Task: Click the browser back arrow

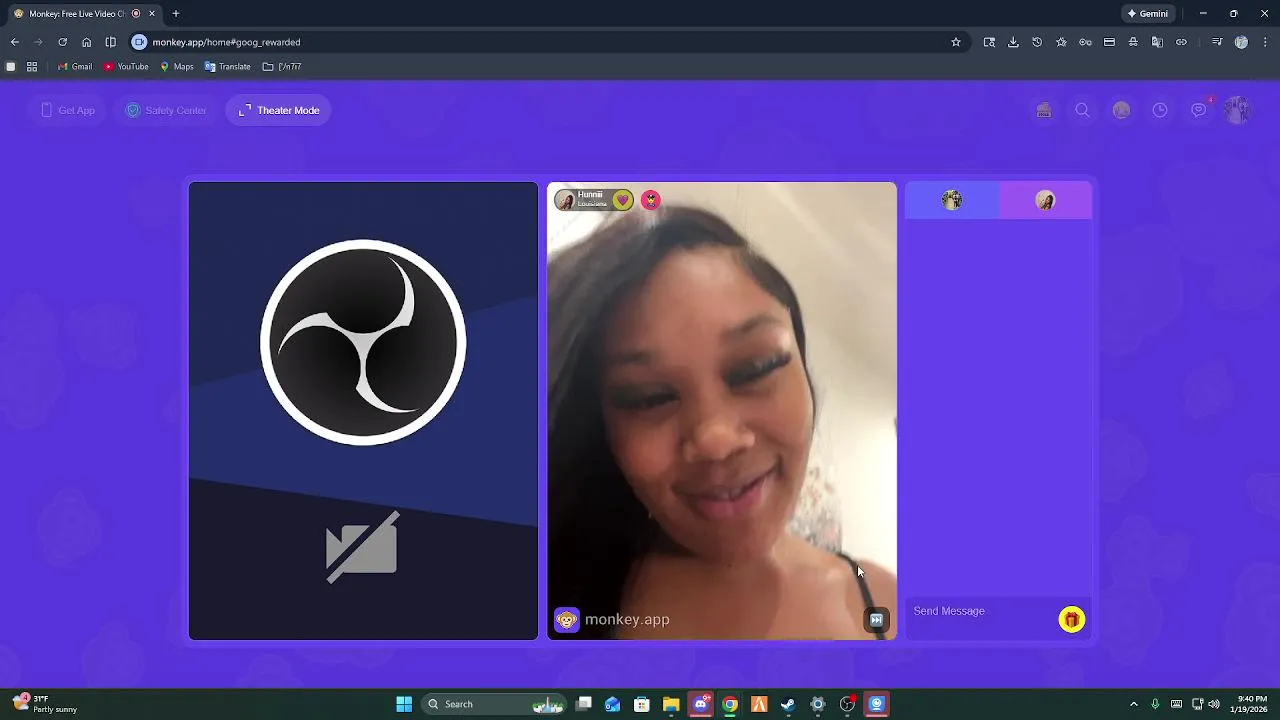Action: tap(15, 42)
